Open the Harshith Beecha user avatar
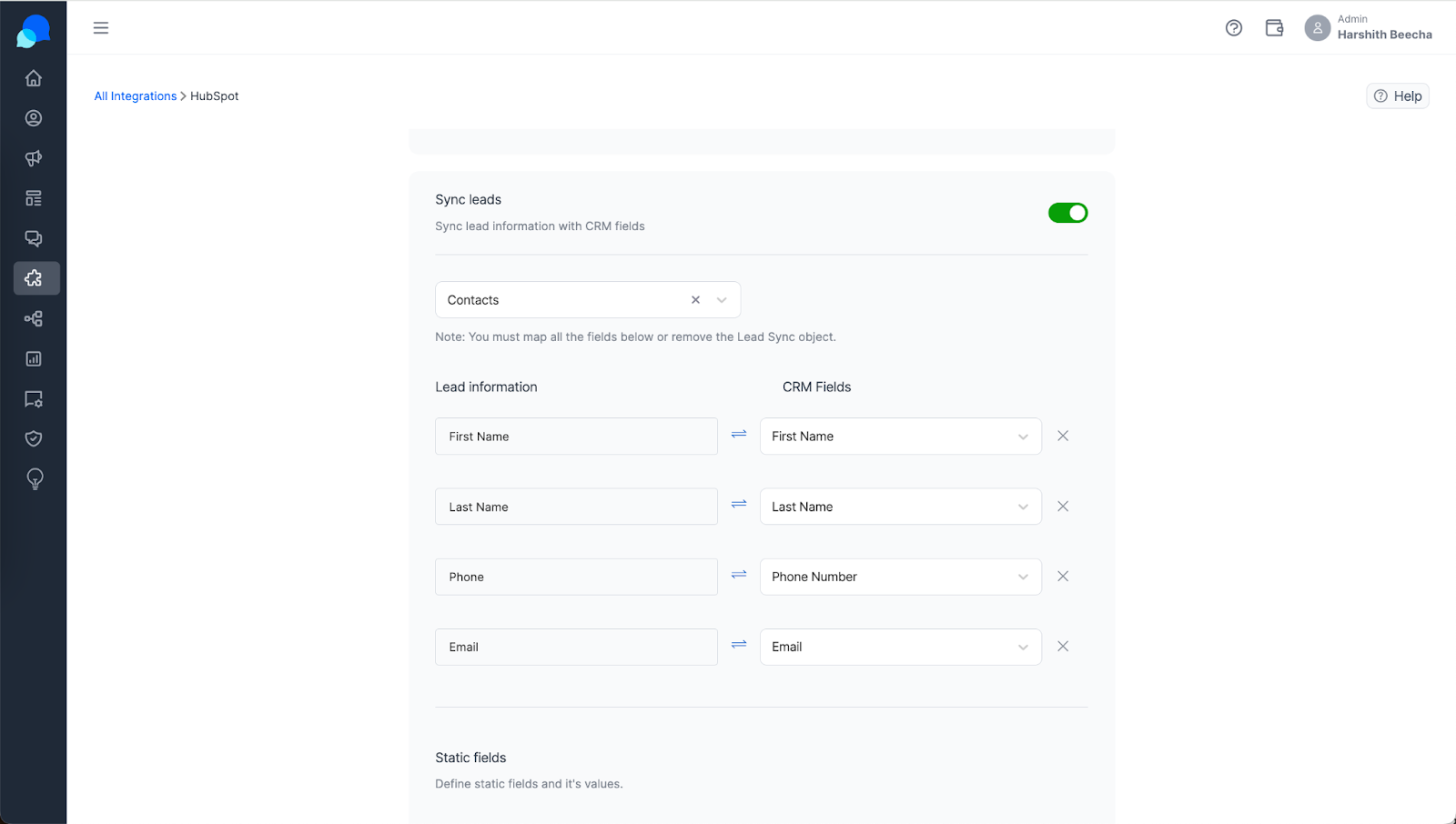Image resolution: width=1456 pixels, height=824 pixels. (1317, 28)
